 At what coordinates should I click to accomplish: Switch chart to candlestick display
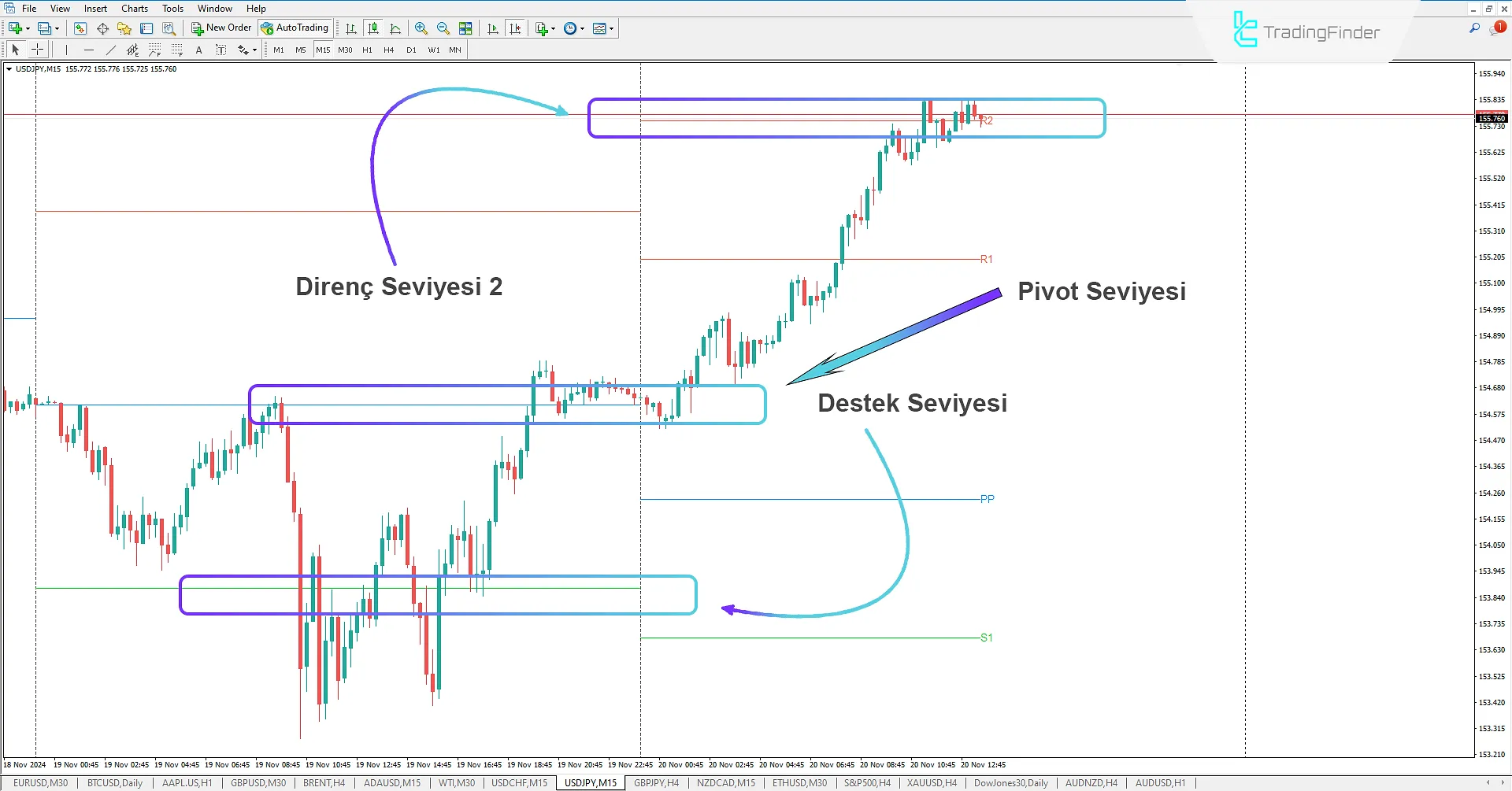coord(372,28)
